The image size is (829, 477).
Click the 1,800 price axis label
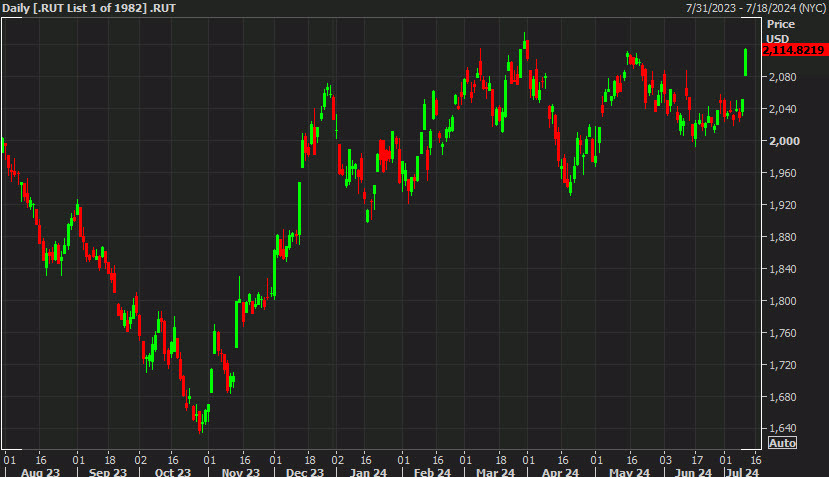pyautogui.click(x=782, y=301)
